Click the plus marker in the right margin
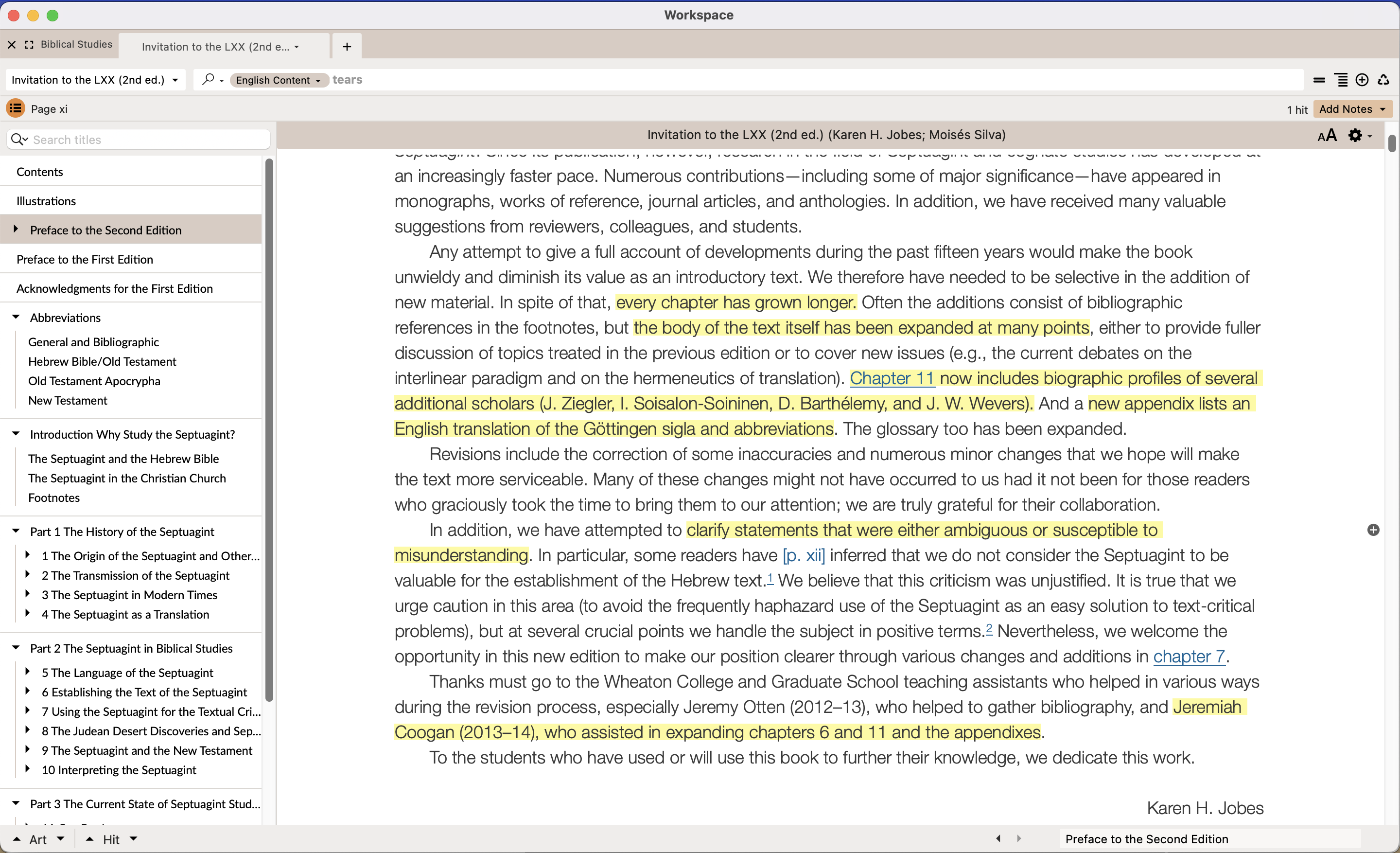Image resolution: width=1400 pixels, height=853 pixels. [x=1373, y=530]
